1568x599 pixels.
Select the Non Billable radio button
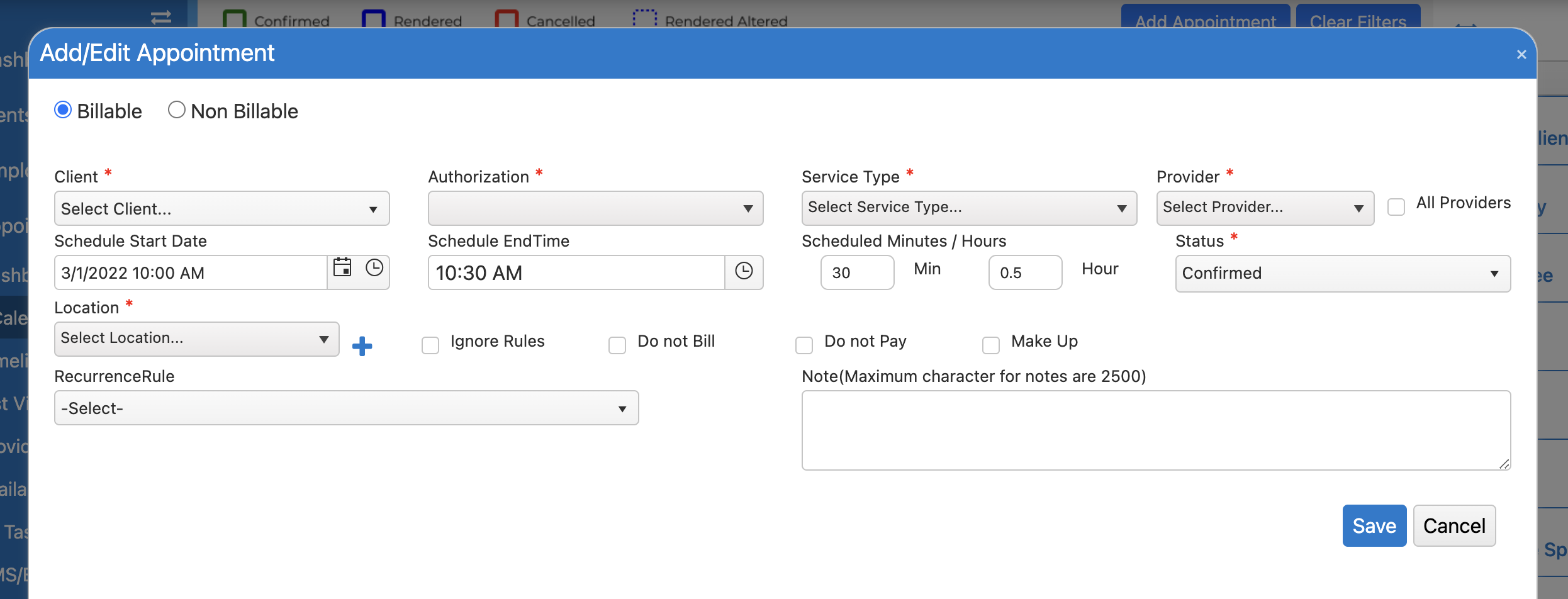coord(177,110)
